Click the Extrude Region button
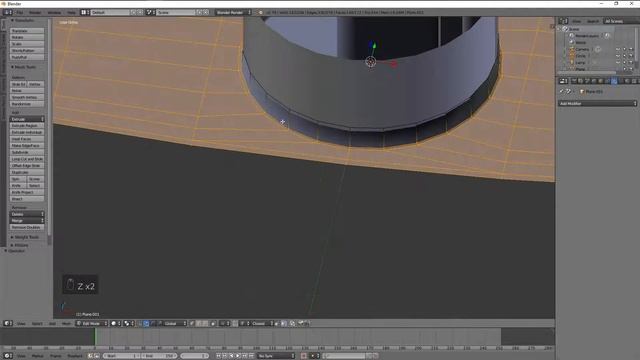 27,126
